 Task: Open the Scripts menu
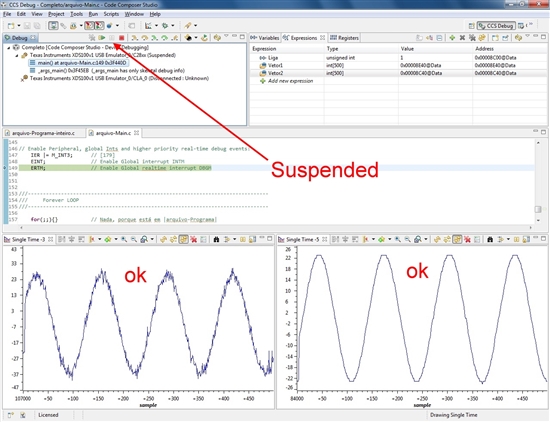[x=111, y=14]
